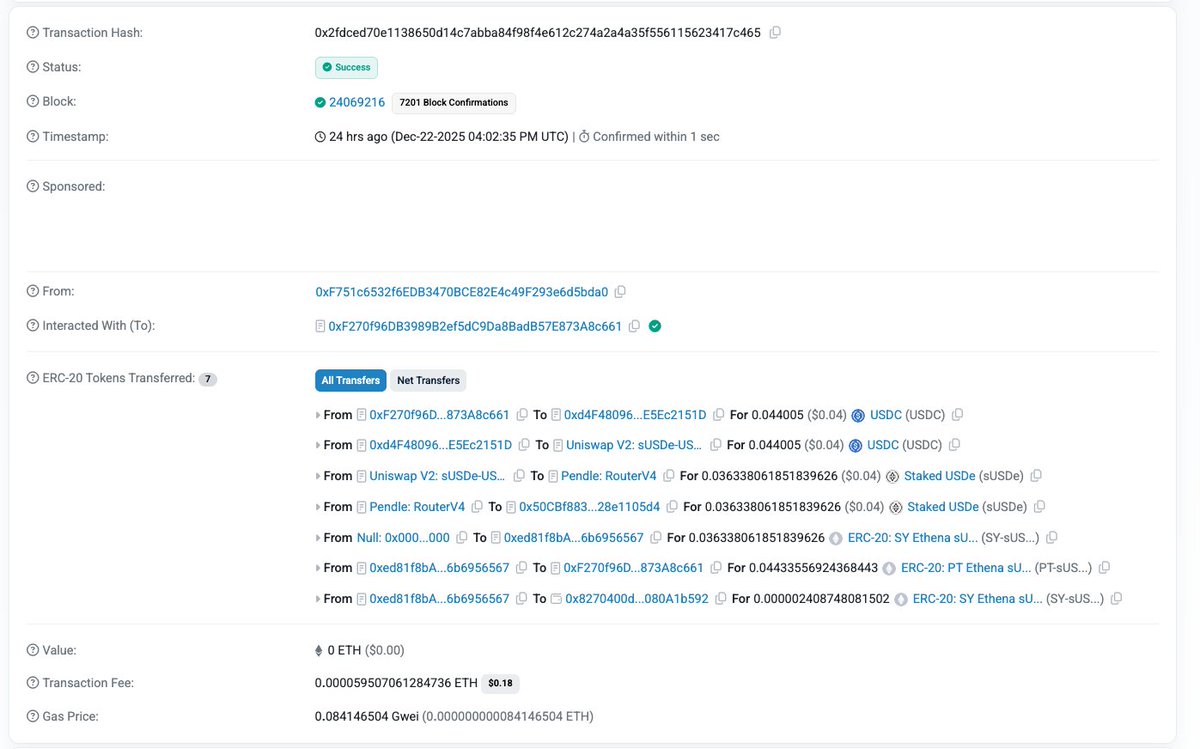The image size is (1200, 749).
Task: Click the Success status badge
Action: pos(346,67)
